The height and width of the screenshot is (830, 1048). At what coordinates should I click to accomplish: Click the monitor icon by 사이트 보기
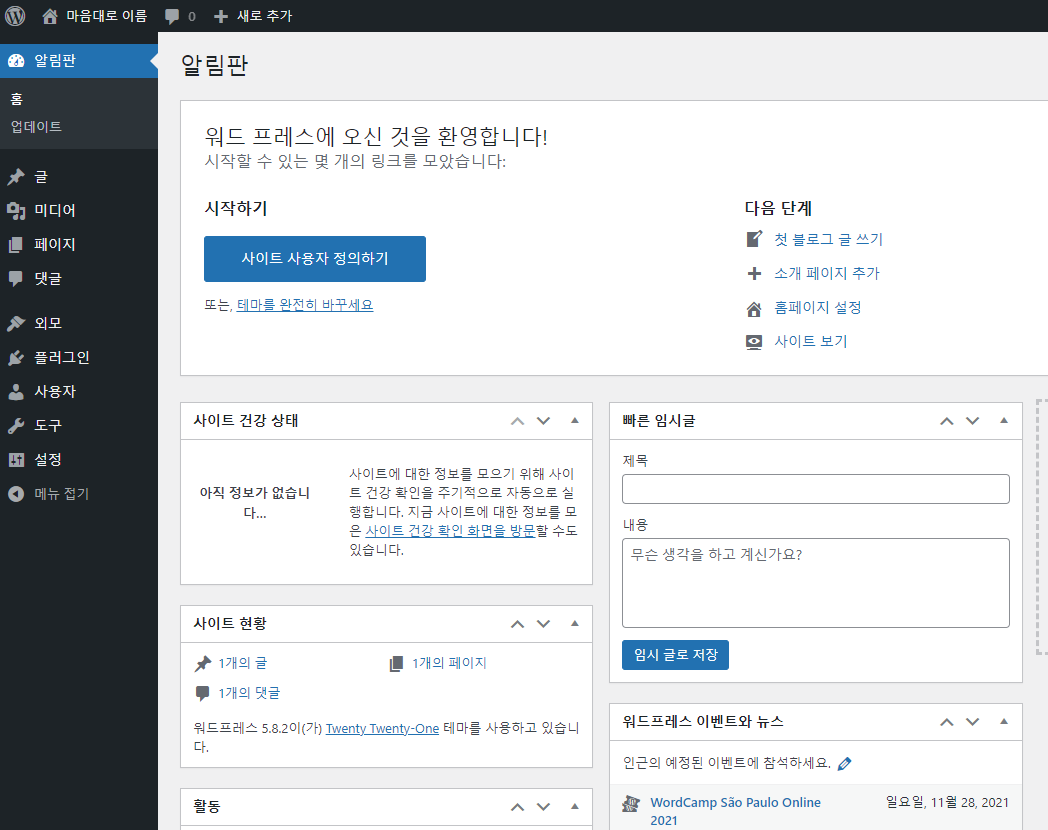click(x=754, y=342)
